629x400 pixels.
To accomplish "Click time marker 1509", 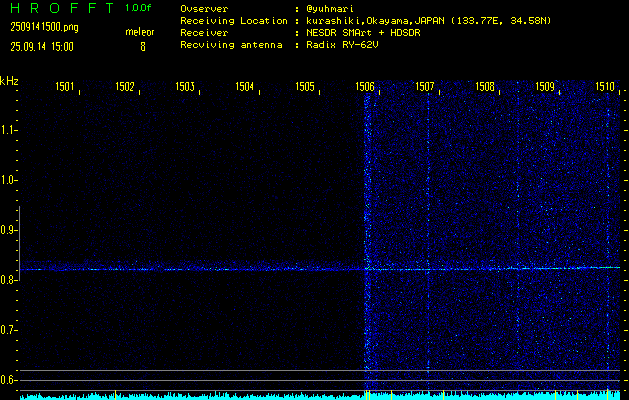I will coord(545,86).
